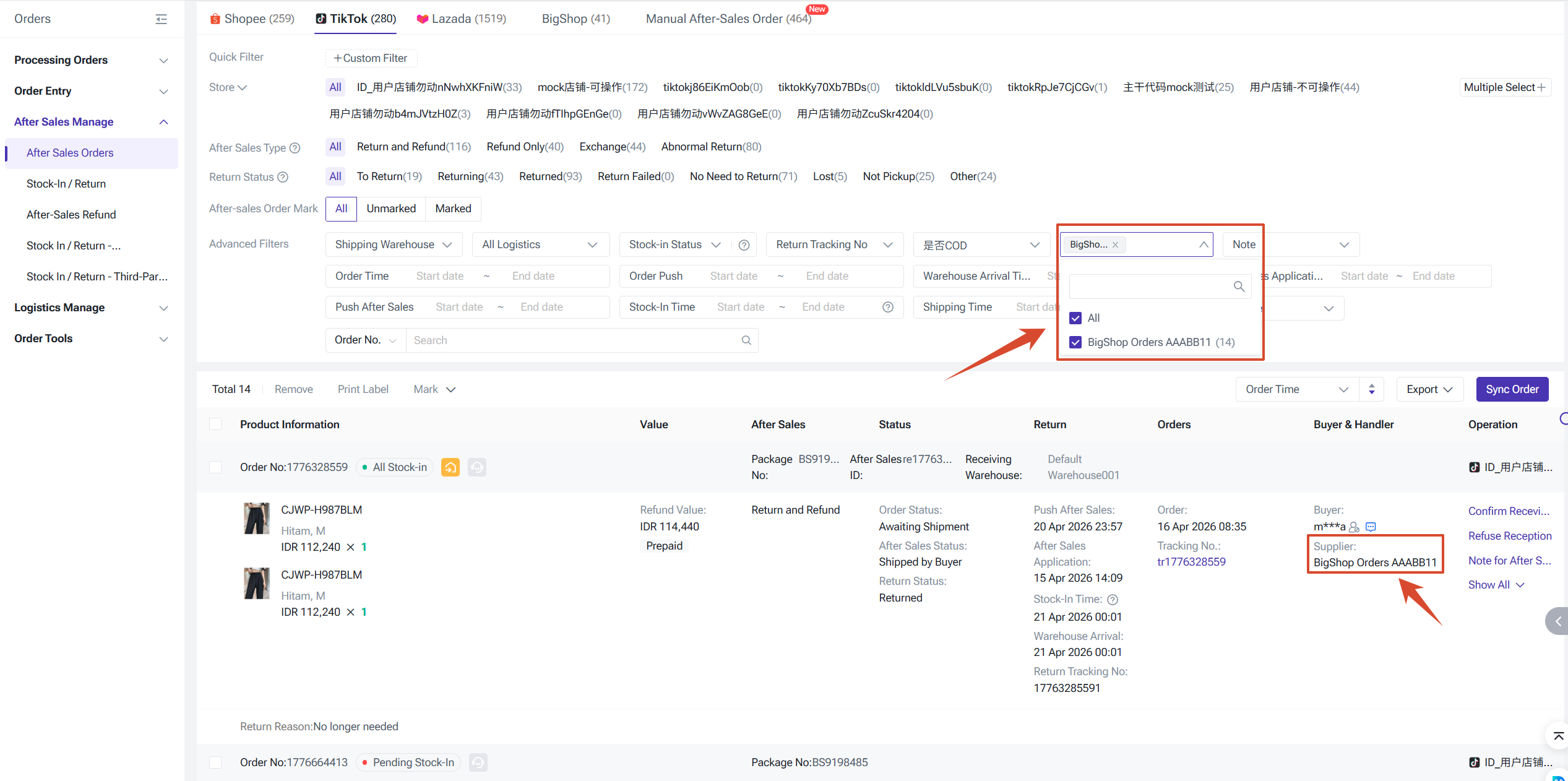1568x781 pixels.
Task: Switch to the Shopee tab
Action: [252, 19]
